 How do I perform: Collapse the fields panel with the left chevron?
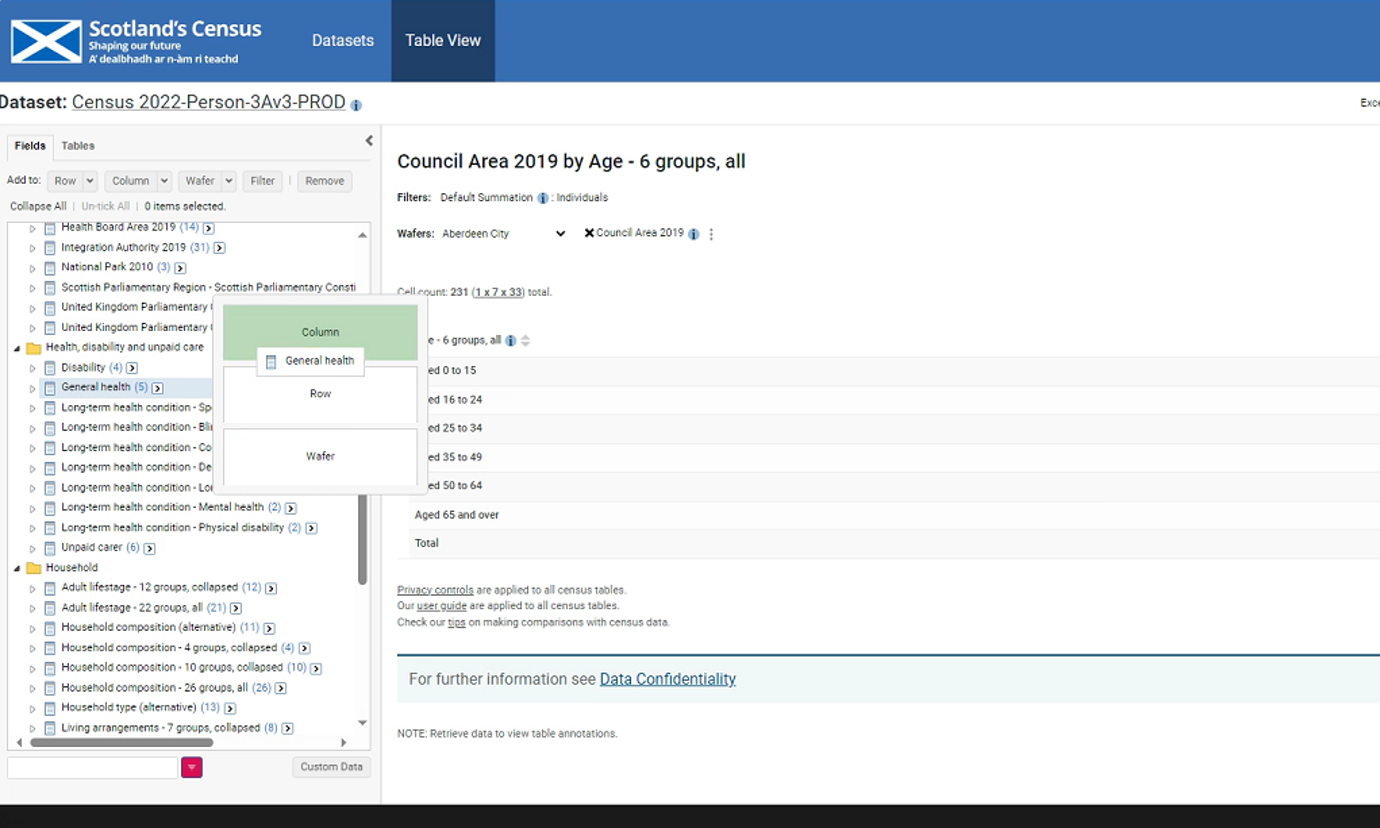[x=369, y=141]
